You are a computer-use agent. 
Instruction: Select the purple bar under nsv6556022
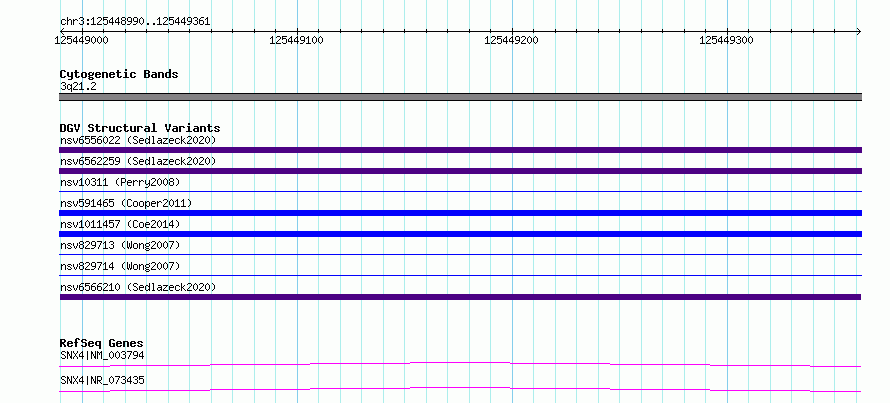[x=460, y=150]
